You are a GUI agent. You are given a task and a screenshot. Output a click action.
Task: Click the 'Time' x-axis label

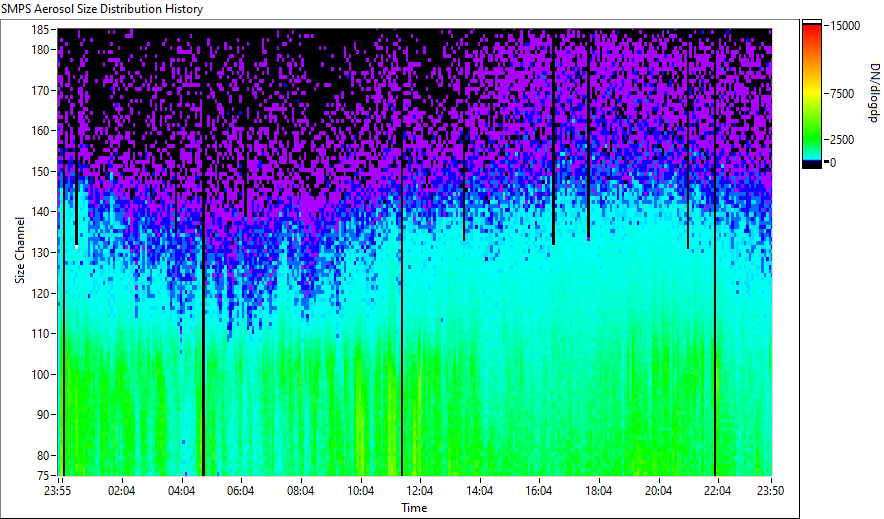[414, 508]
